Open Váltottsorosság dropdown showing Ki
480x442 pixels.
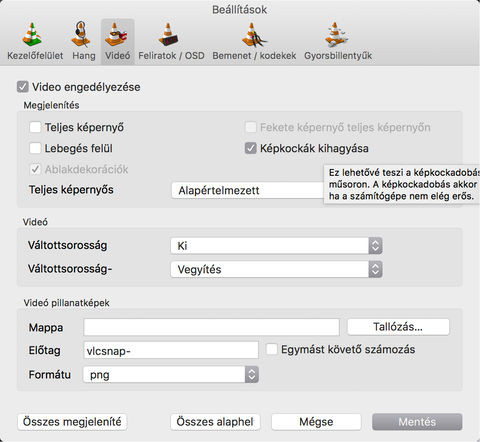276,246
